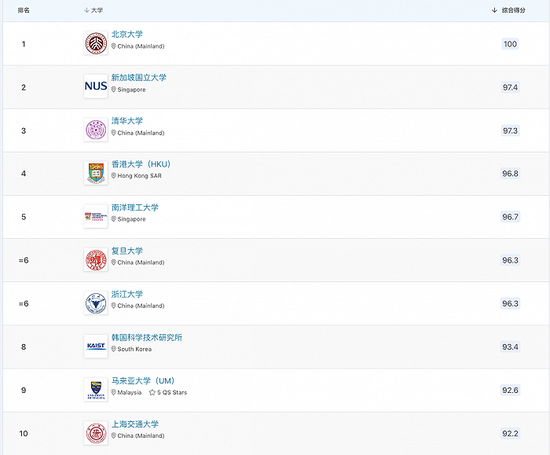550x455 pixels.
Task: Click the University of Malaya crest logo
Action: tap(96, 389)
